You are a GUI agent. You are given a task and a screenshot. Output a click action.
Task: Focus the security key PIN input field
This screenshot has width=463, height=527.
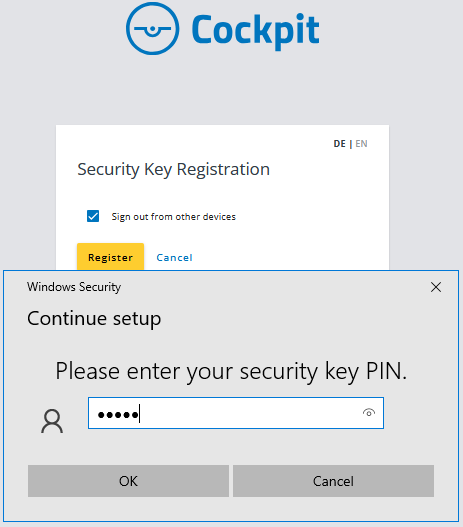click(236, 413)
